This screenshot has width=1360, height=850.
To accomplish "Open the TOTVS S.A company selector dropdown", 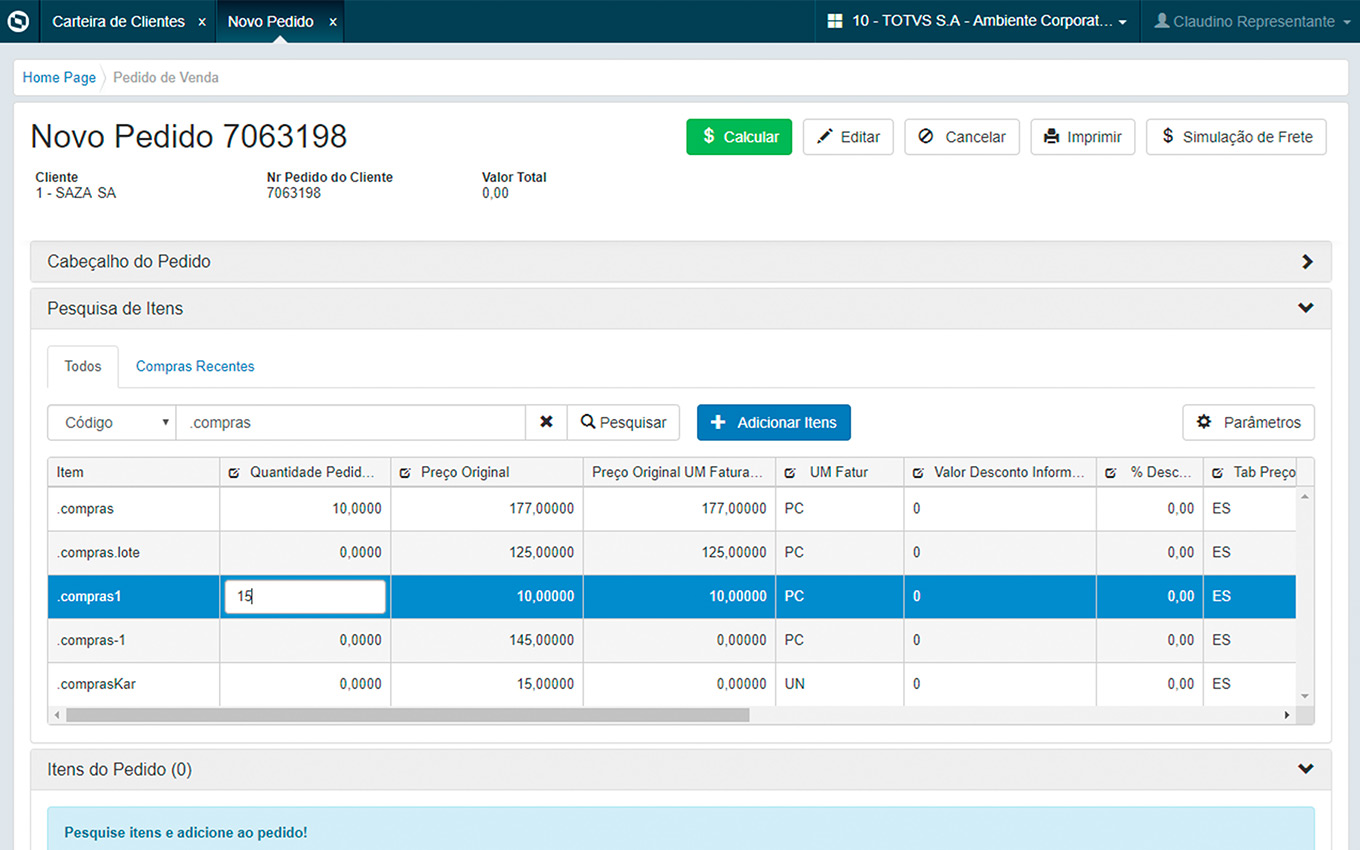I will 978,21.
